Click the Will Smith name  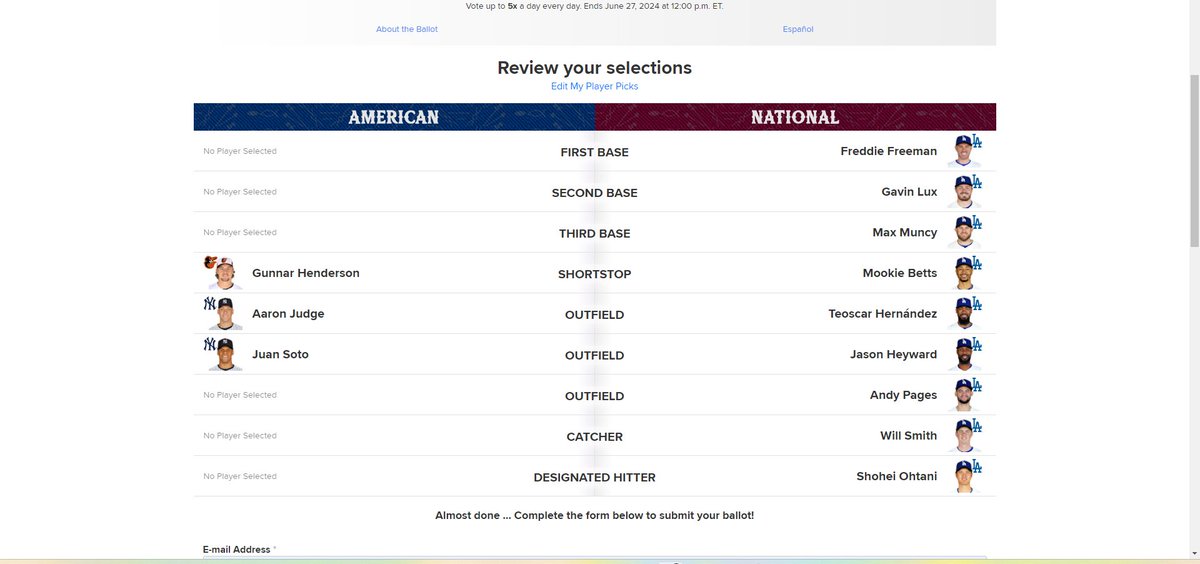[908, 435]
